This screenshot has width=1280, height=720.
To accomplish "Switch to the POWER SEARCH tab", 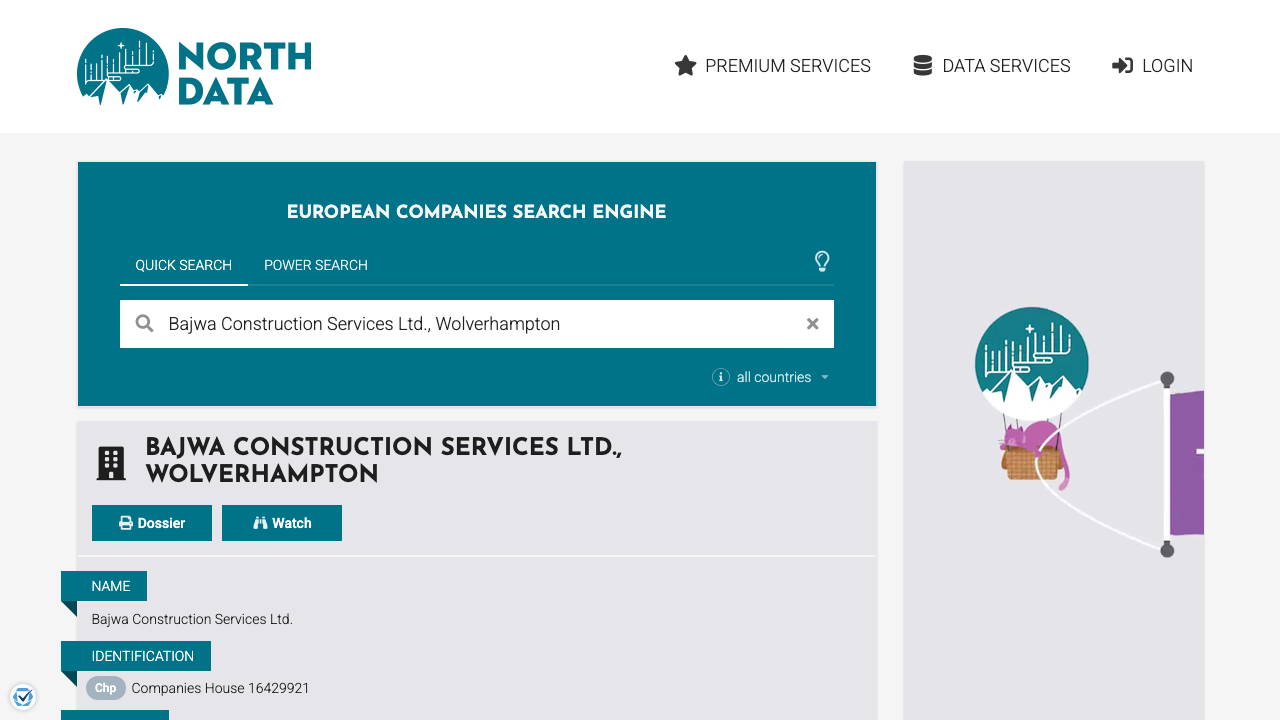I will click(315, 265).
